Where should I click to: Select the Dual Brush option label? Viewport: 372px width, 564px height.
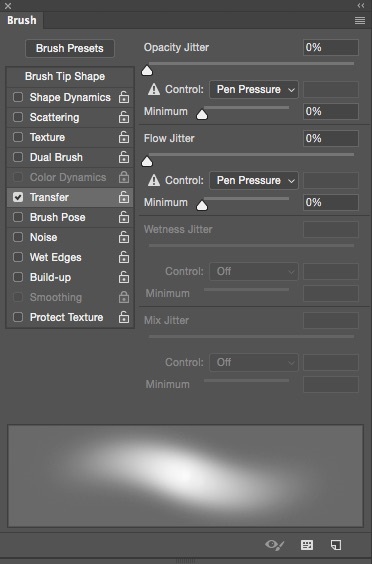(56, 157)
